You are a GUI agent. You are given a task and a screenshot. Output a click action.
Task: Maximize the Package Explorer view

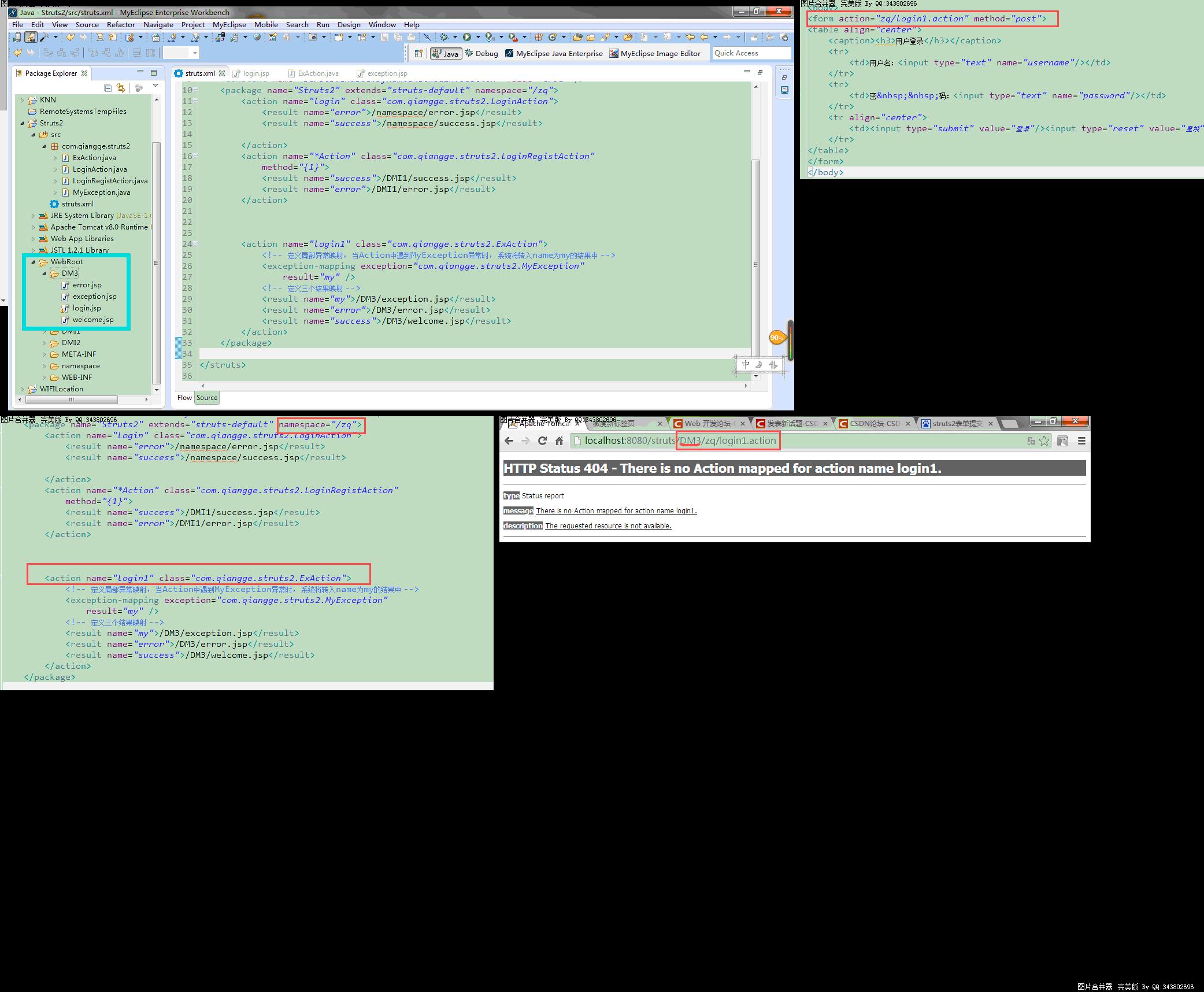(154, 73)
